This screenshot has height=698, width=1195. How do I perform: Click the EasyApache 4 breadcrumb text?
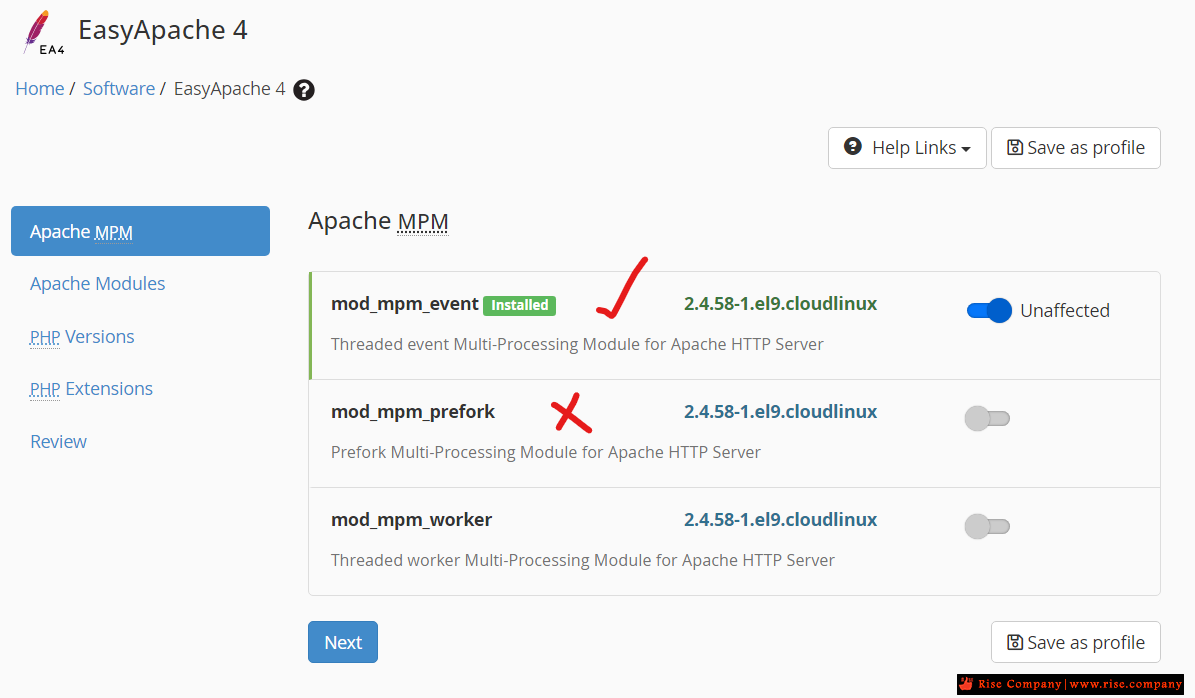coord(229,88)
